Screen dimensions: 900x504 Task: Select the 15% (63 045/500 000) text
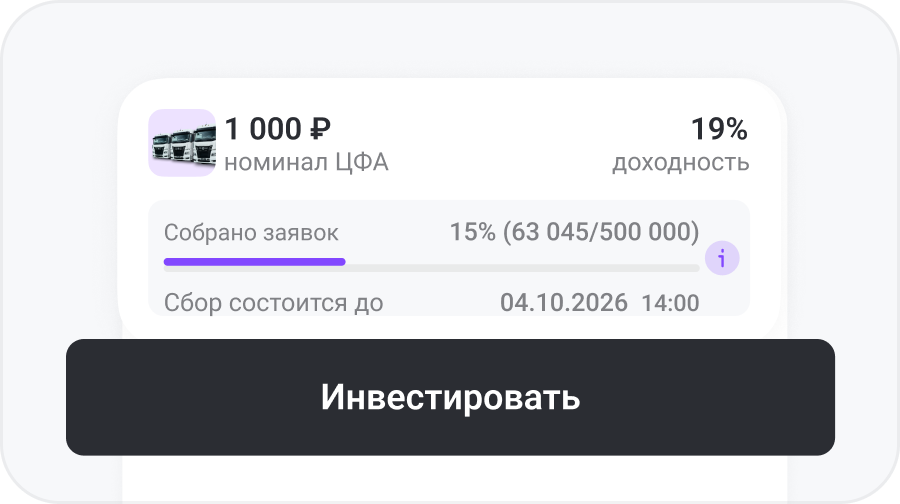(574, 232)
